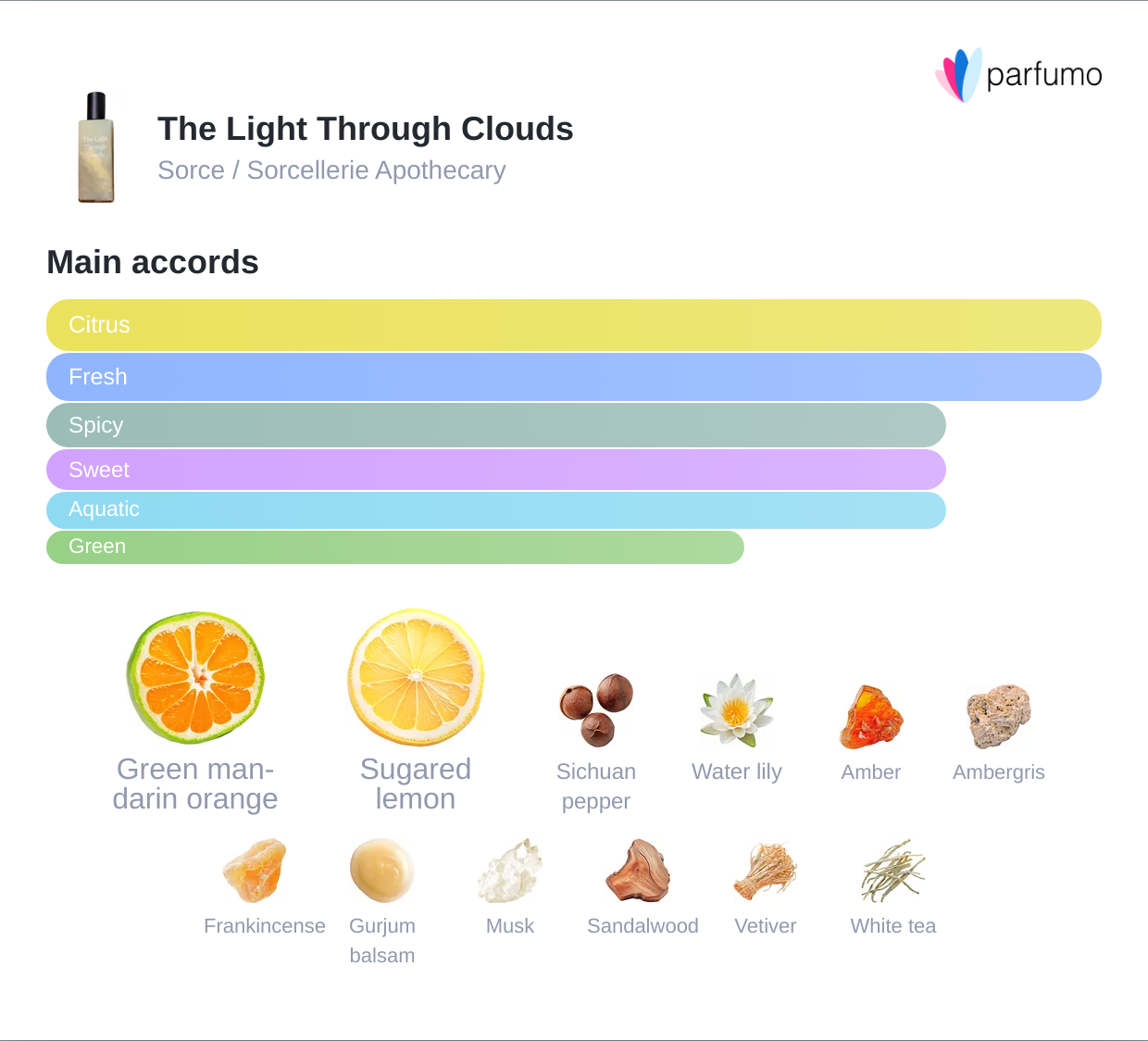
Task: Select the Ambergris stone icon
Action: 998,715
